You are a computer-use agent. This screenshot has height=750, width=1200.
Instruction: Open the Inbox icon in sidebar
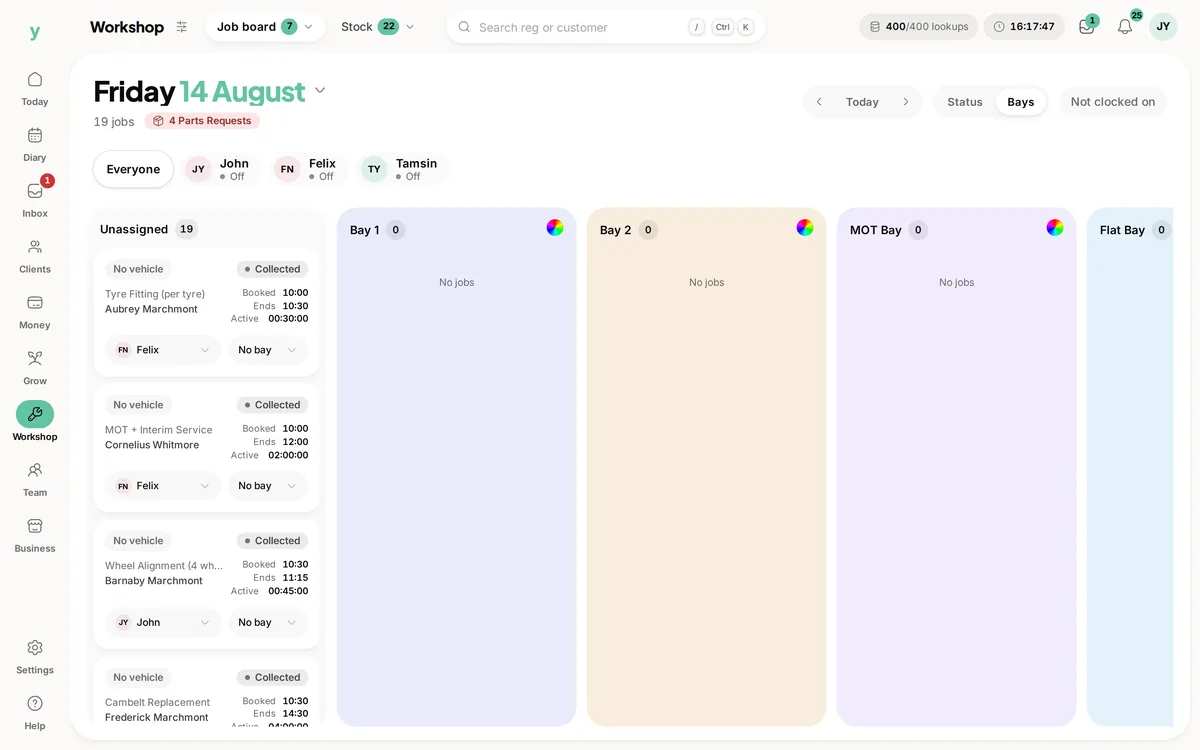35,191
